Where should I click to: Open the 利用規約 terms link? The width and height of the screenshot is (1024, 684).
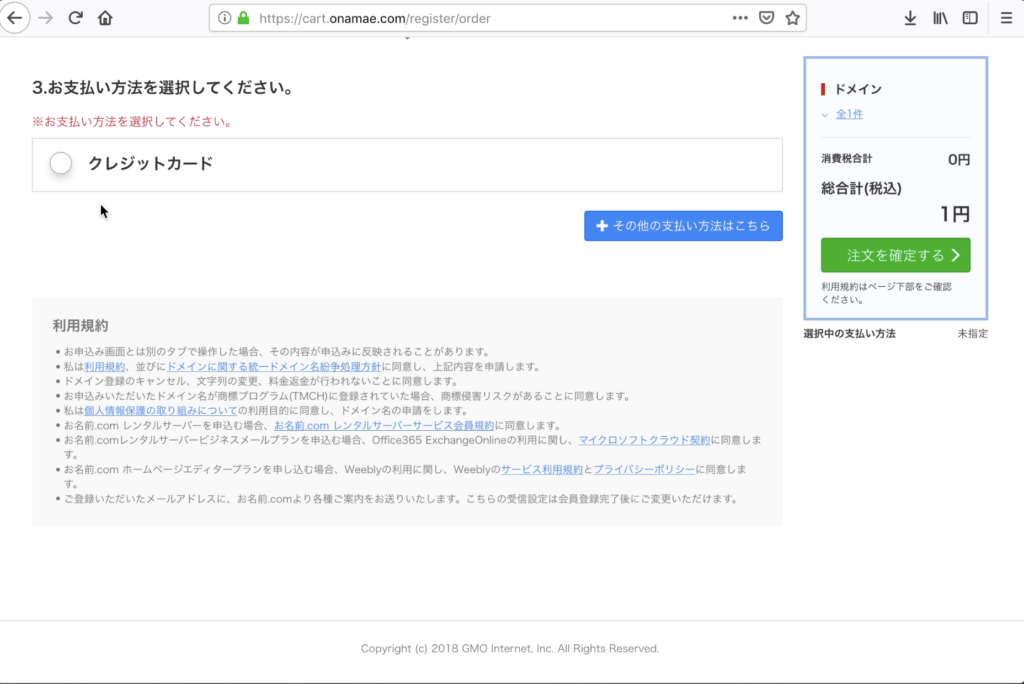pos(101,365)
